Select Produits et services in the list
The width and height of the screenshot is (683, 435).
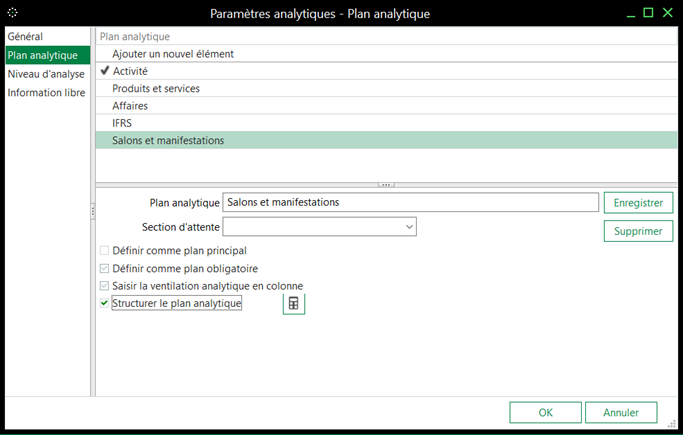pos(156,89)
